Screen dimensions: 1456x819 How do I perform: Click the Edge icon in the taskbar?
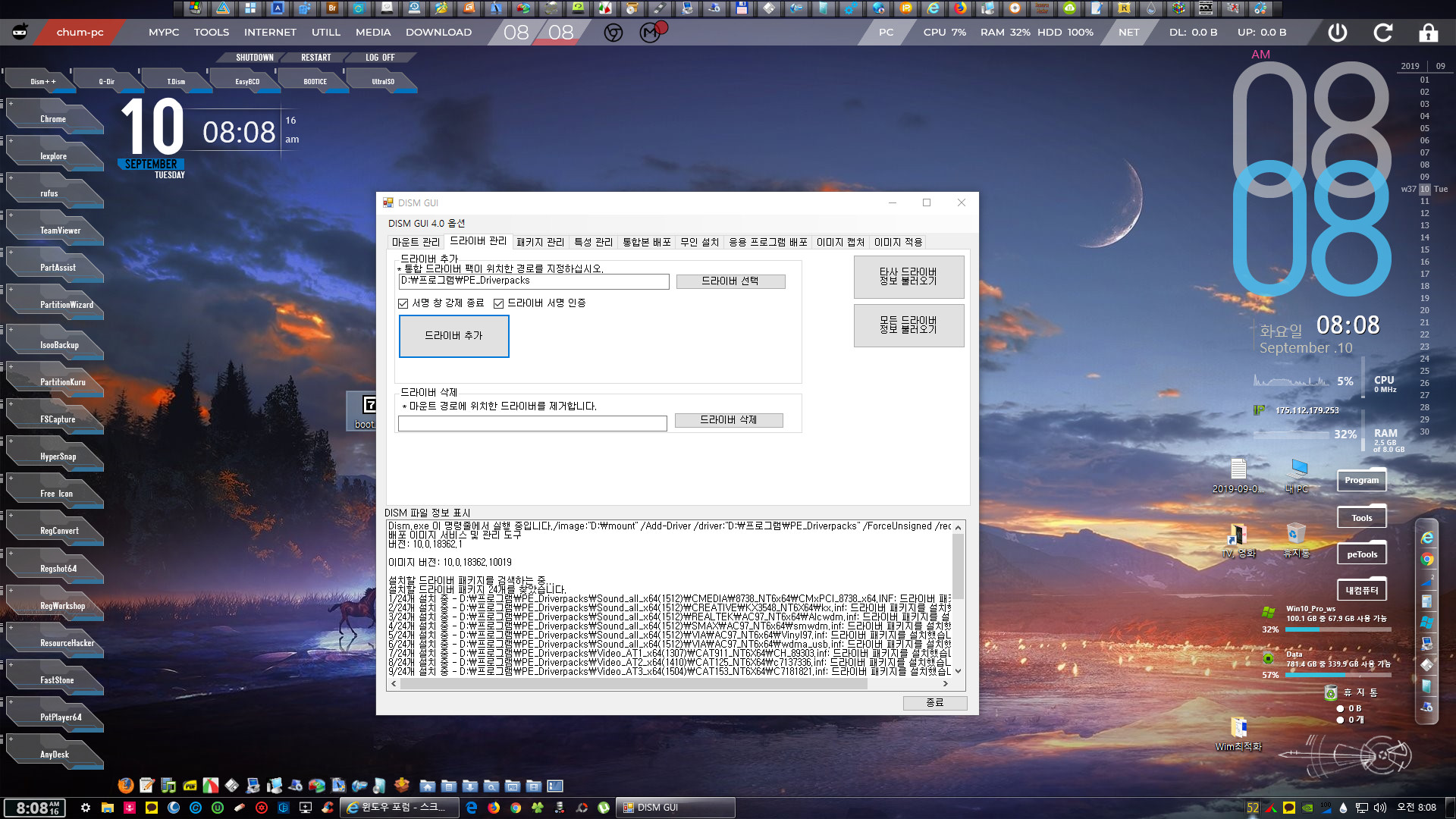471,808
